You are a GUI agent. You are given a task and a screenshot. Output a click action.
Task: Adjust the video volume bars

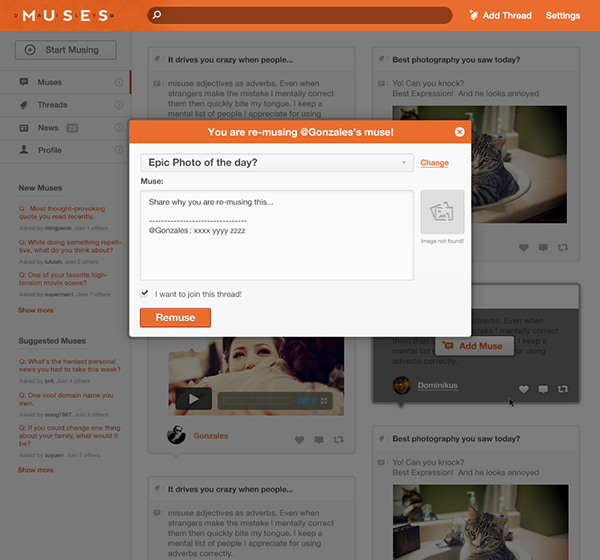point(307,401)
